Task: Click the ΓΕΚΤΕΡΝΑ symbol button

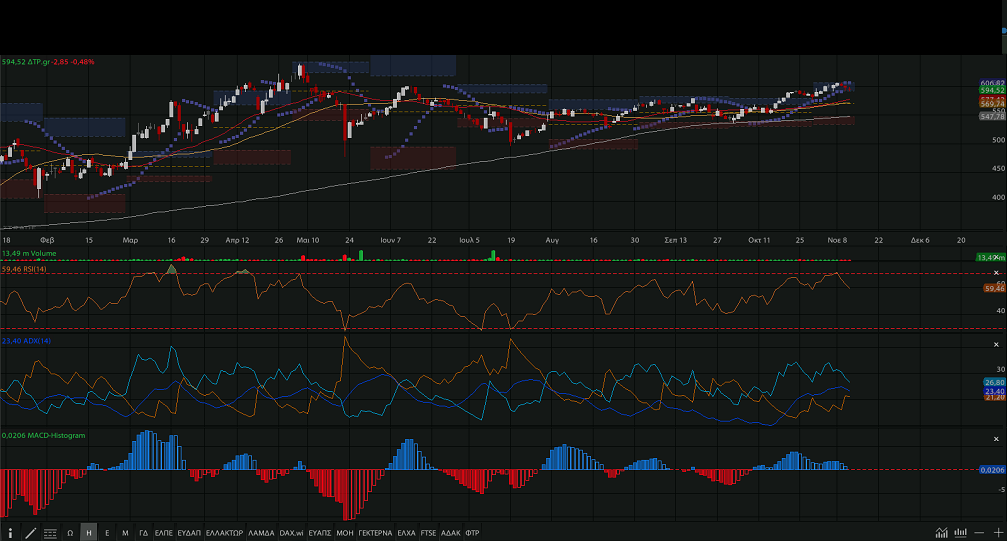Action: [375, 533]
